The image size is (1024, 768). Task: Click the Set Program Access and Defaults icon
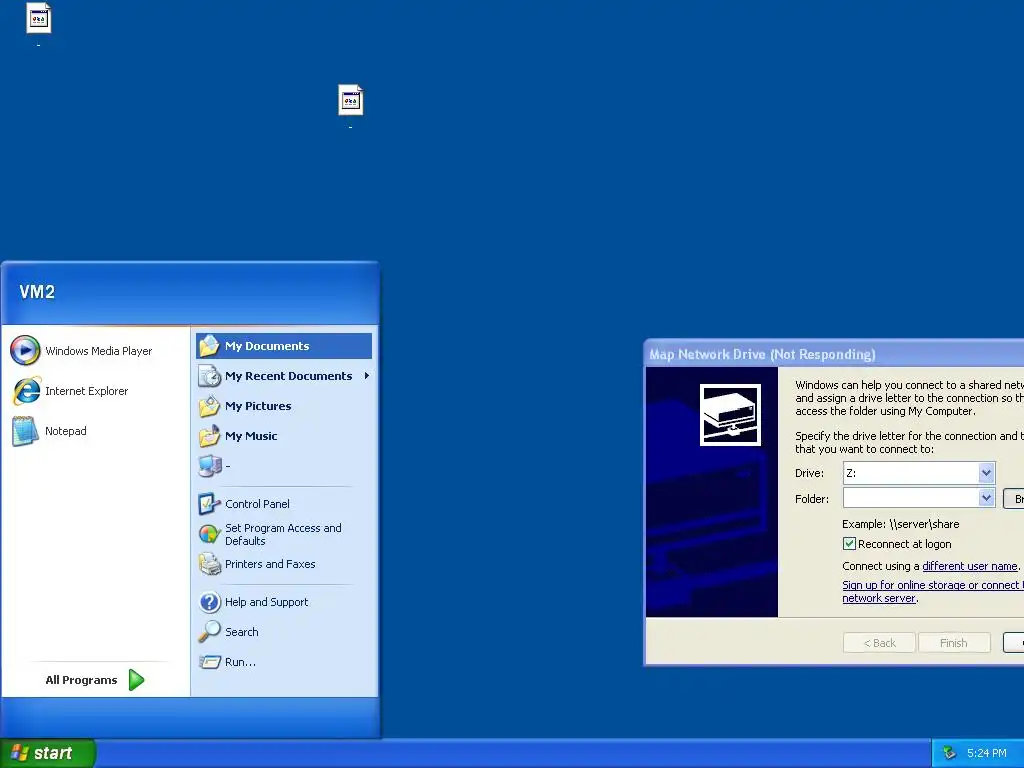coord(210,534)
